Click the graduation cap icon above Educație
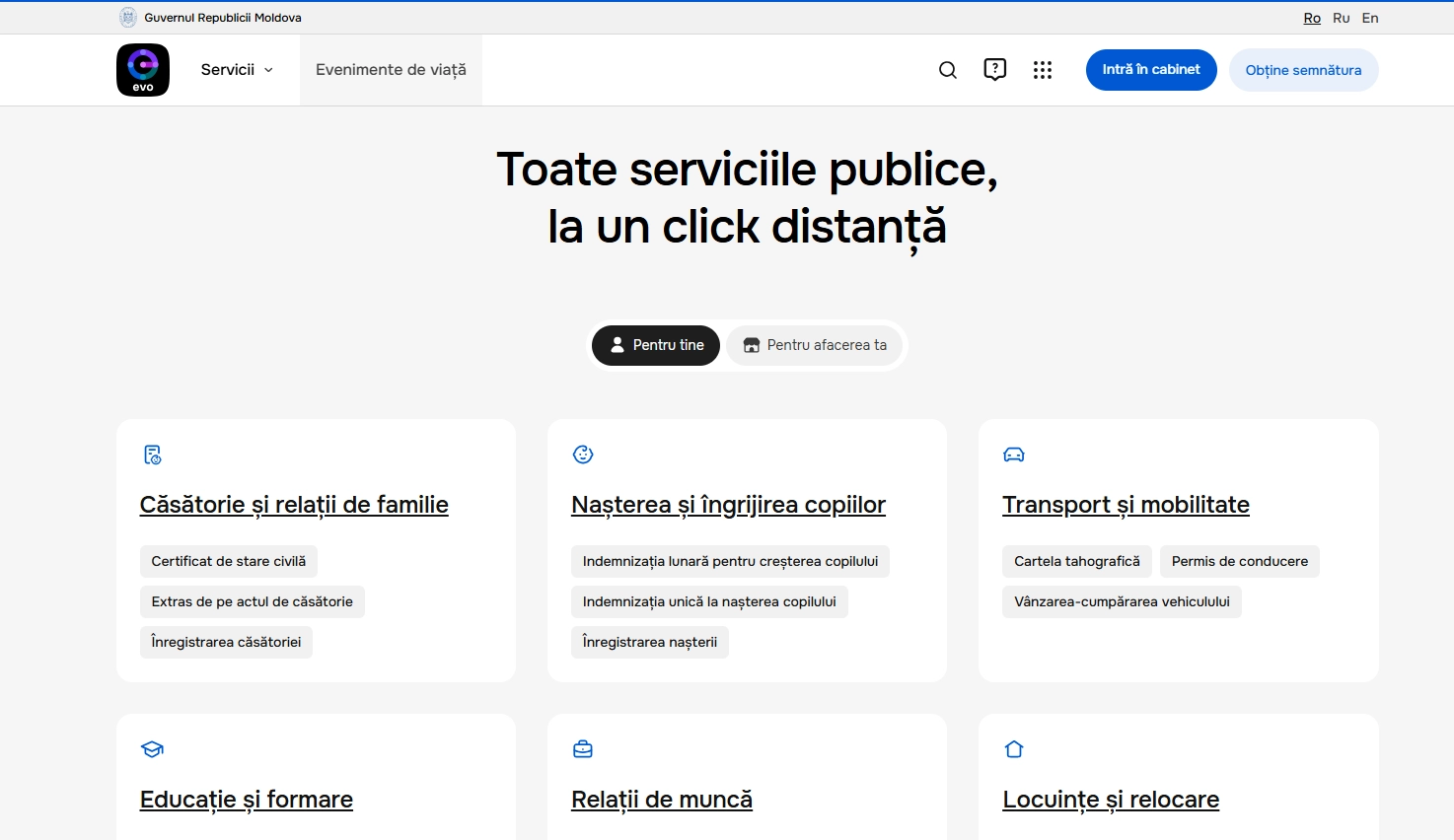 click(x=152, y=749)
